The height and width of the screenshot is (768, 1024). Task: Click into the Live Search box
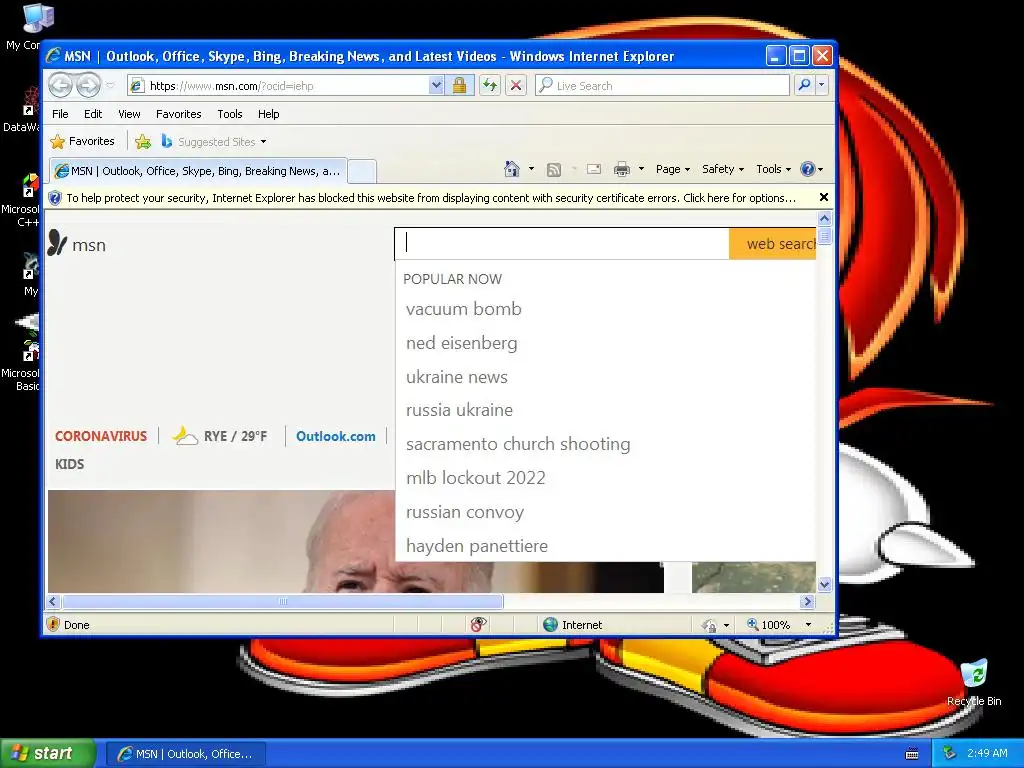(662, 86)
